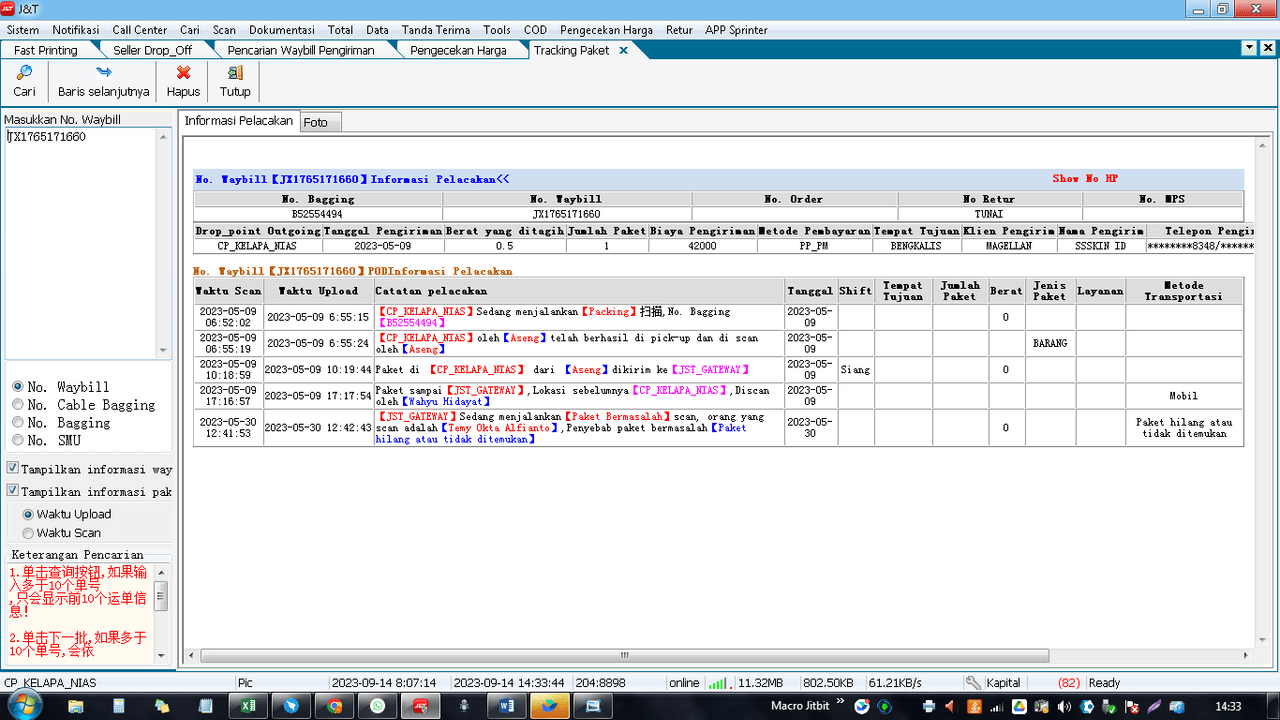This screenshot has width=1280, height=720.
Task: Select the No. Bagging radio button
Action: point(17,422)
